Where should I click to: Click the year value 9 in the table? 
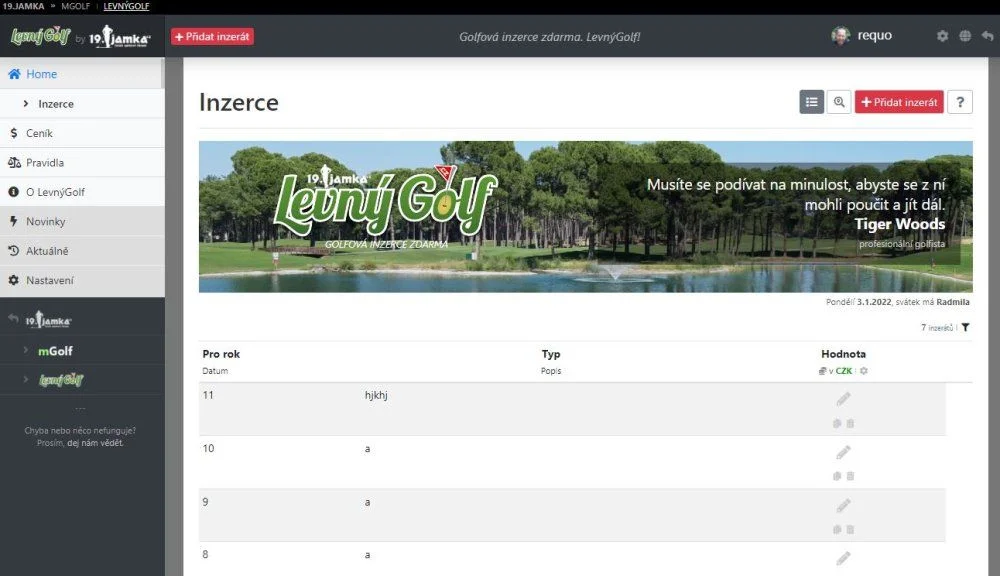(x=205, y=502)
